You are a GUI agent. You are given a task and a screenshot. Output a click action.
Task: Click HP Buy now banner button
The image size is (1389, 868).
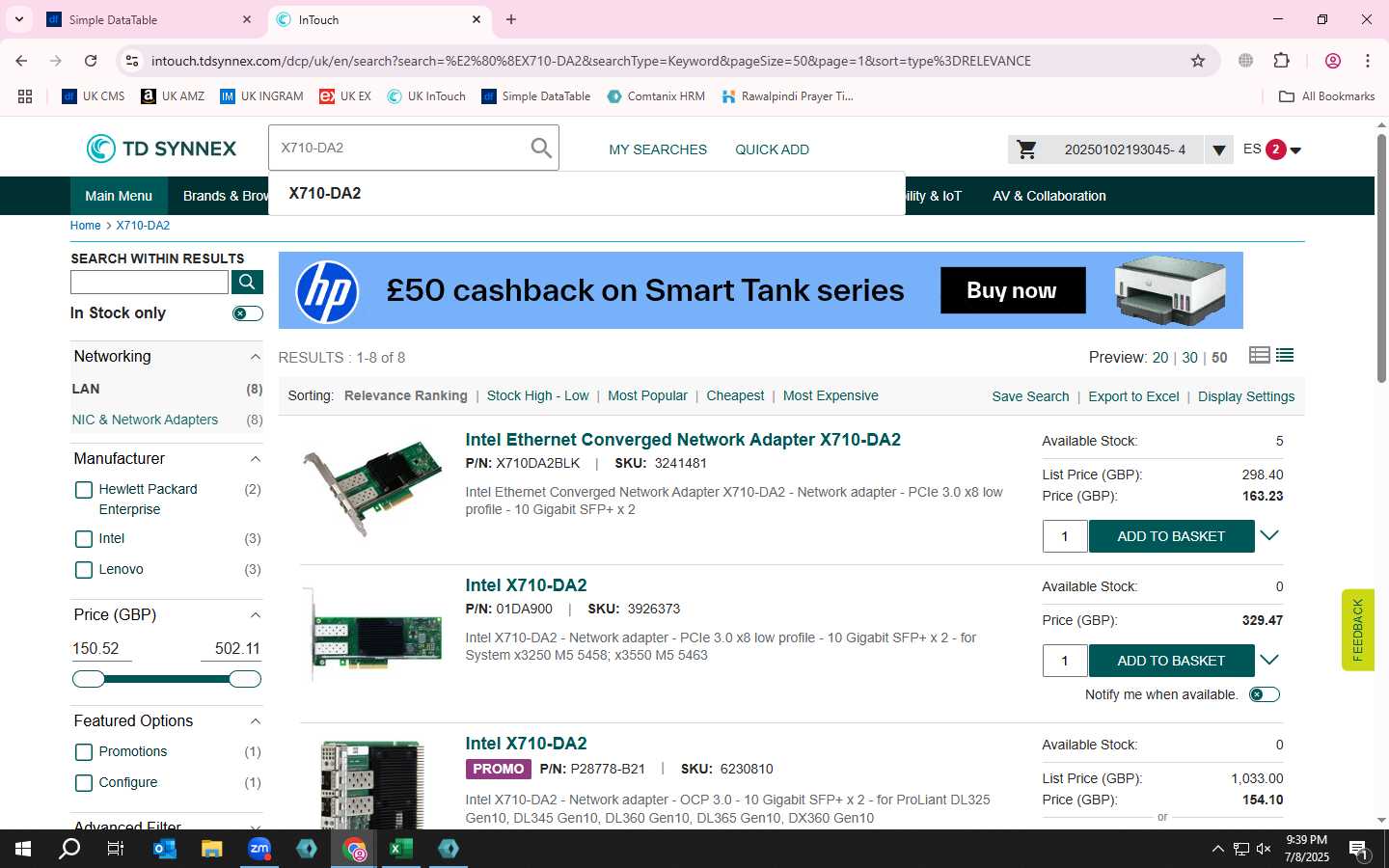pyautogui.click(x=1013, y=290)
